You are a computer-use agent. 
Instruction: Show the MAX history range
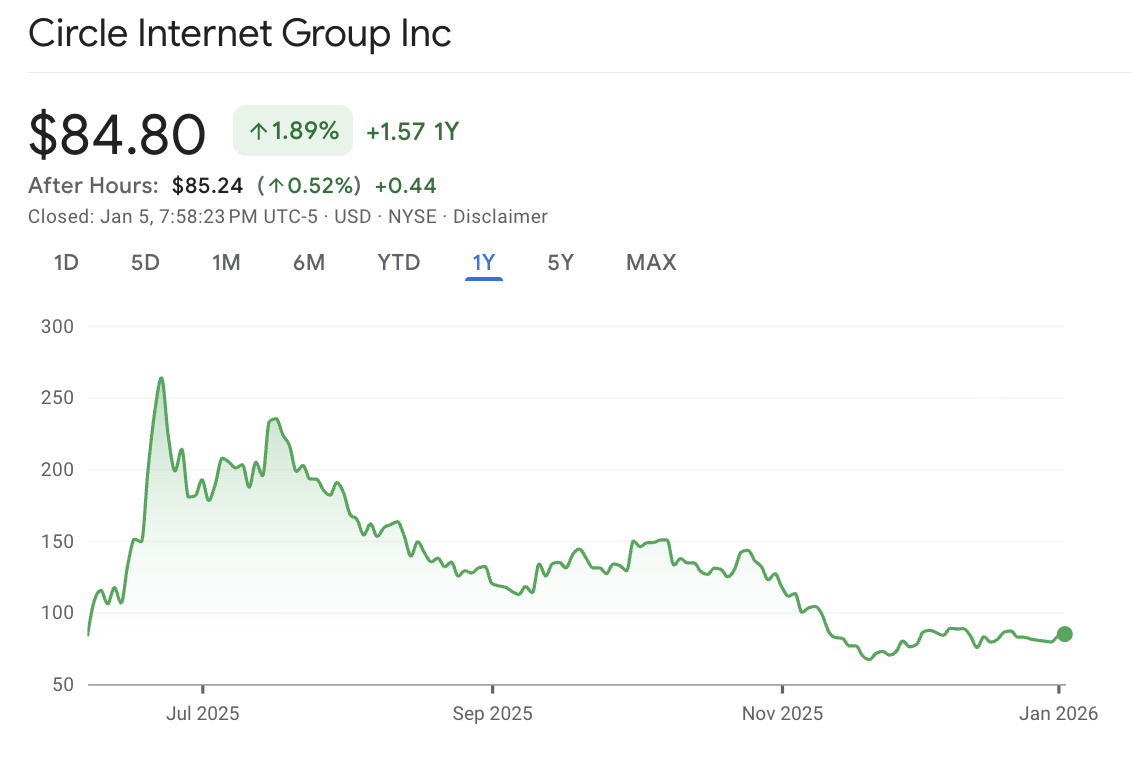(x=651, y=263)
